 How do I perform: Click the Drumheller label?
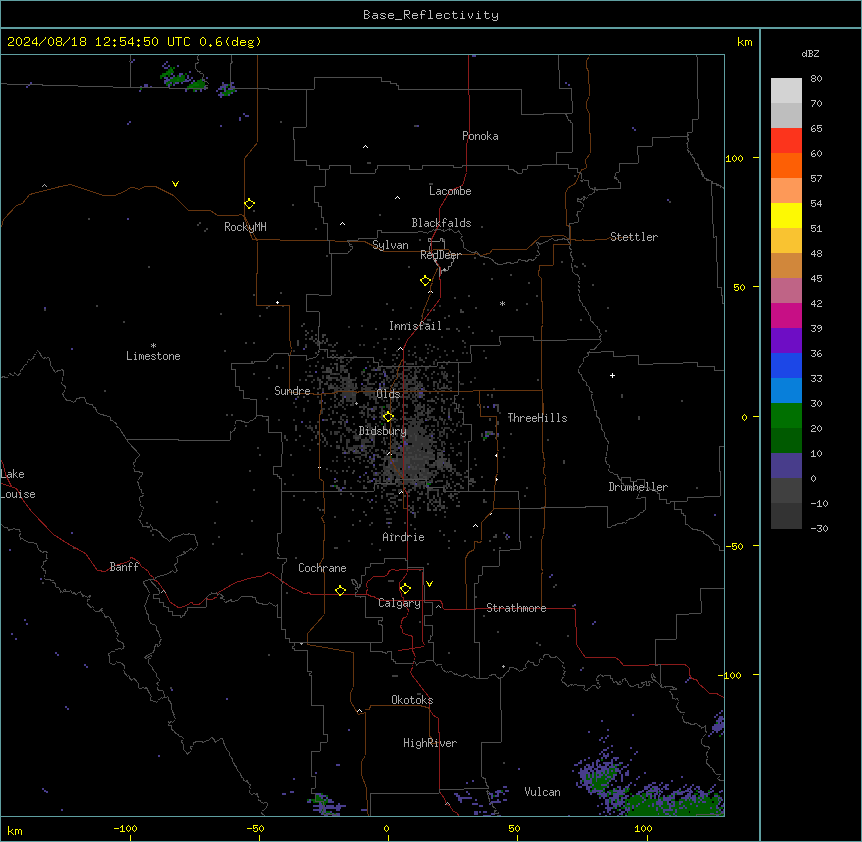(638, 487)
